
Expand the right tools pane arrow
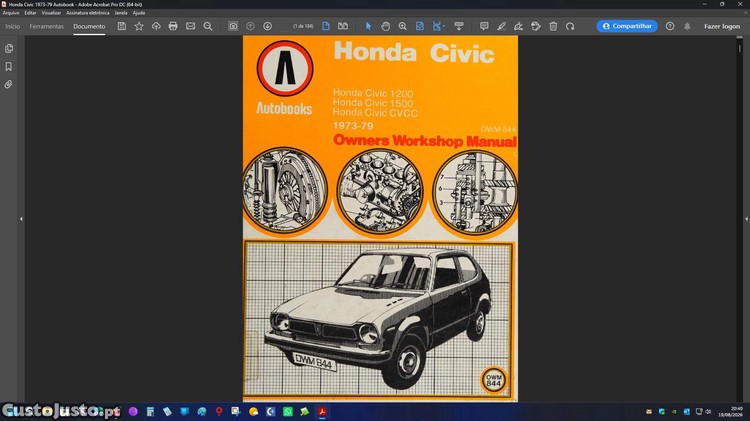tap(747, 219)
